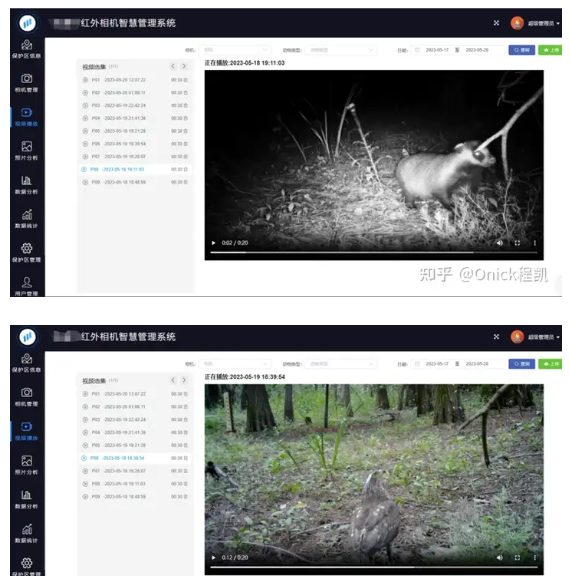Go to previous video page in top list
Viewport: 570px width, 576px height.
pos(173,66)
